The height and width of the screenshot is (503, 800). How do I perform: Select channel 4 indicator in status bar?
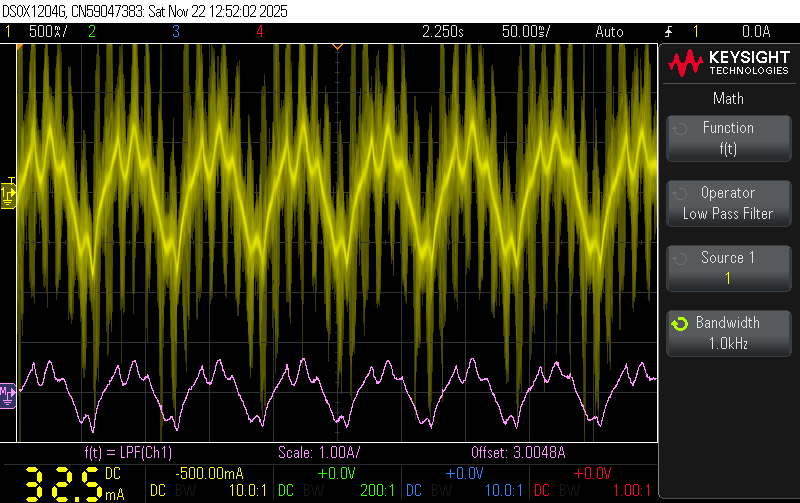[x=260, y=32]
